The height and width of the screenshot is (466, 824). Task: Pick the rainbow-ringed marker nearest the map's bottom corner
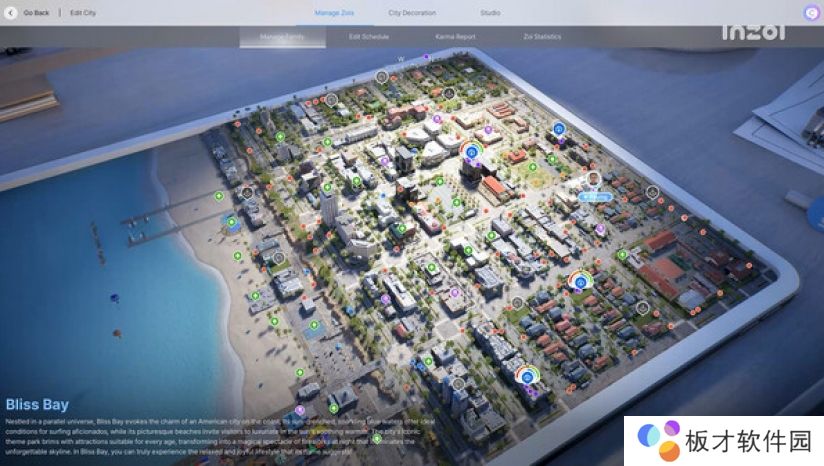tap(527, 376)
